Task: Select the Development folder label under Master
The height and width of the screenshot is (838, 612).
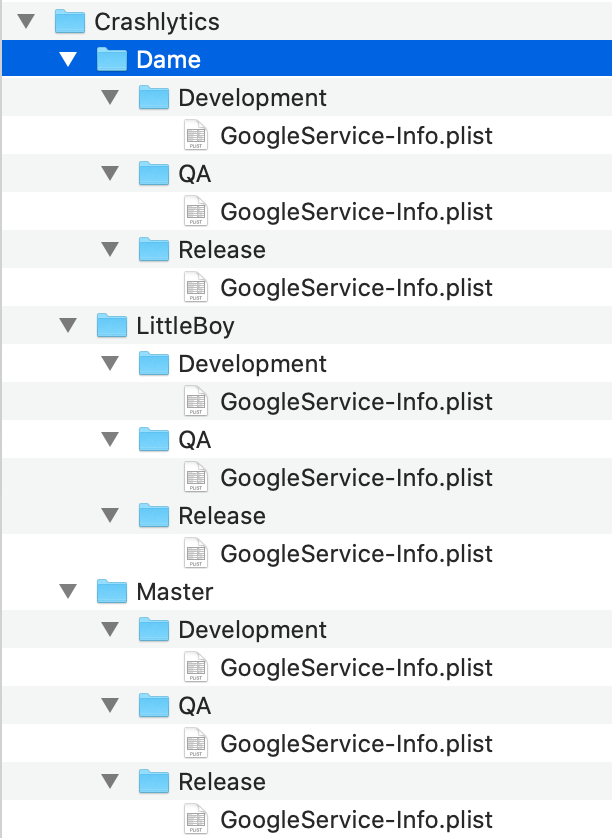Action: click(x=252, y=629)
